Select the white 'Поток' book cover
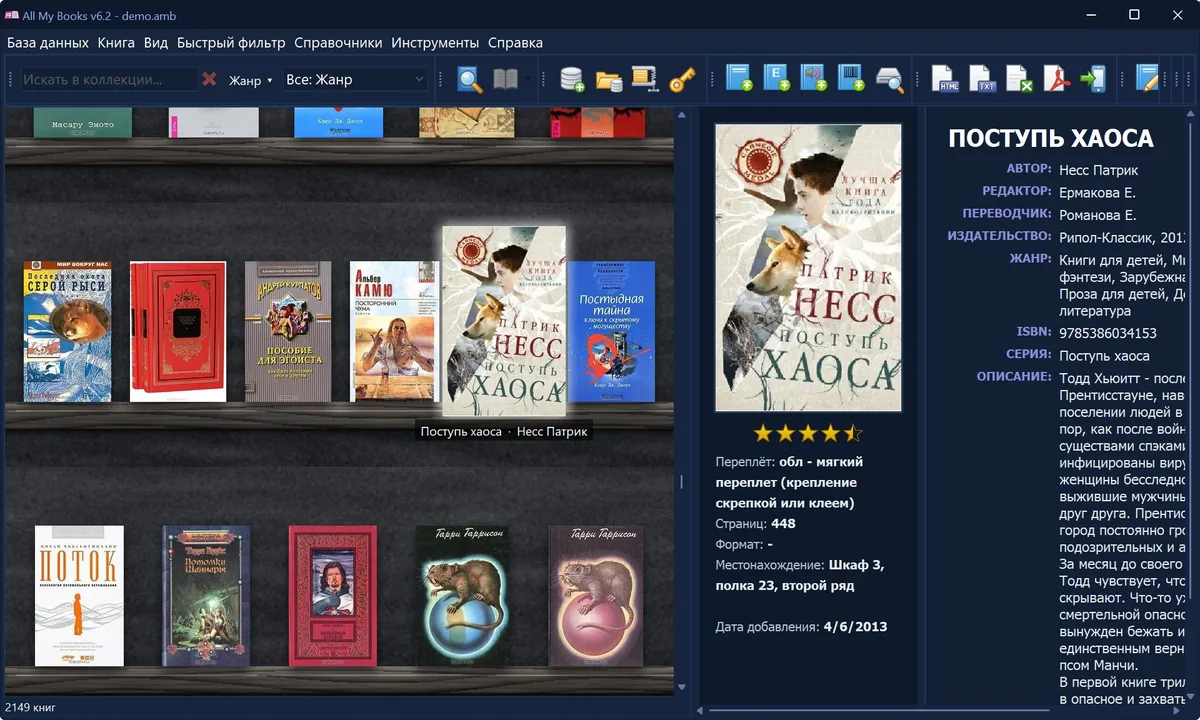 (79, 596)
